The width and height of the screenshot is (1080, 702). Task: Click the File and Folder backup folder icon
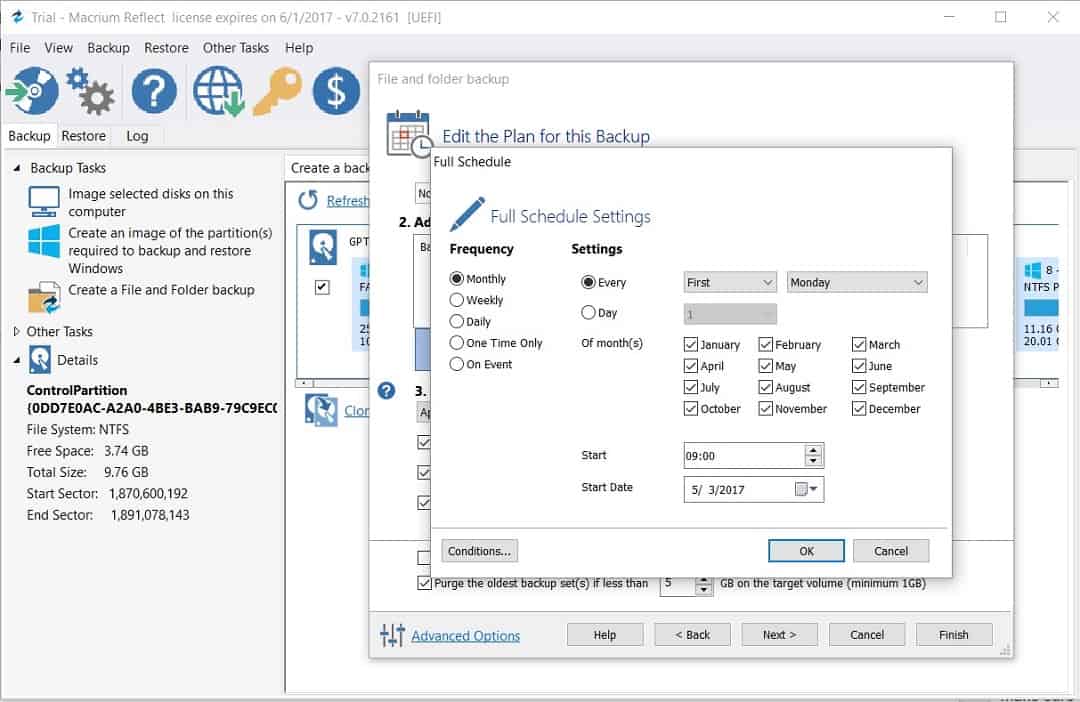coord(43,297)
